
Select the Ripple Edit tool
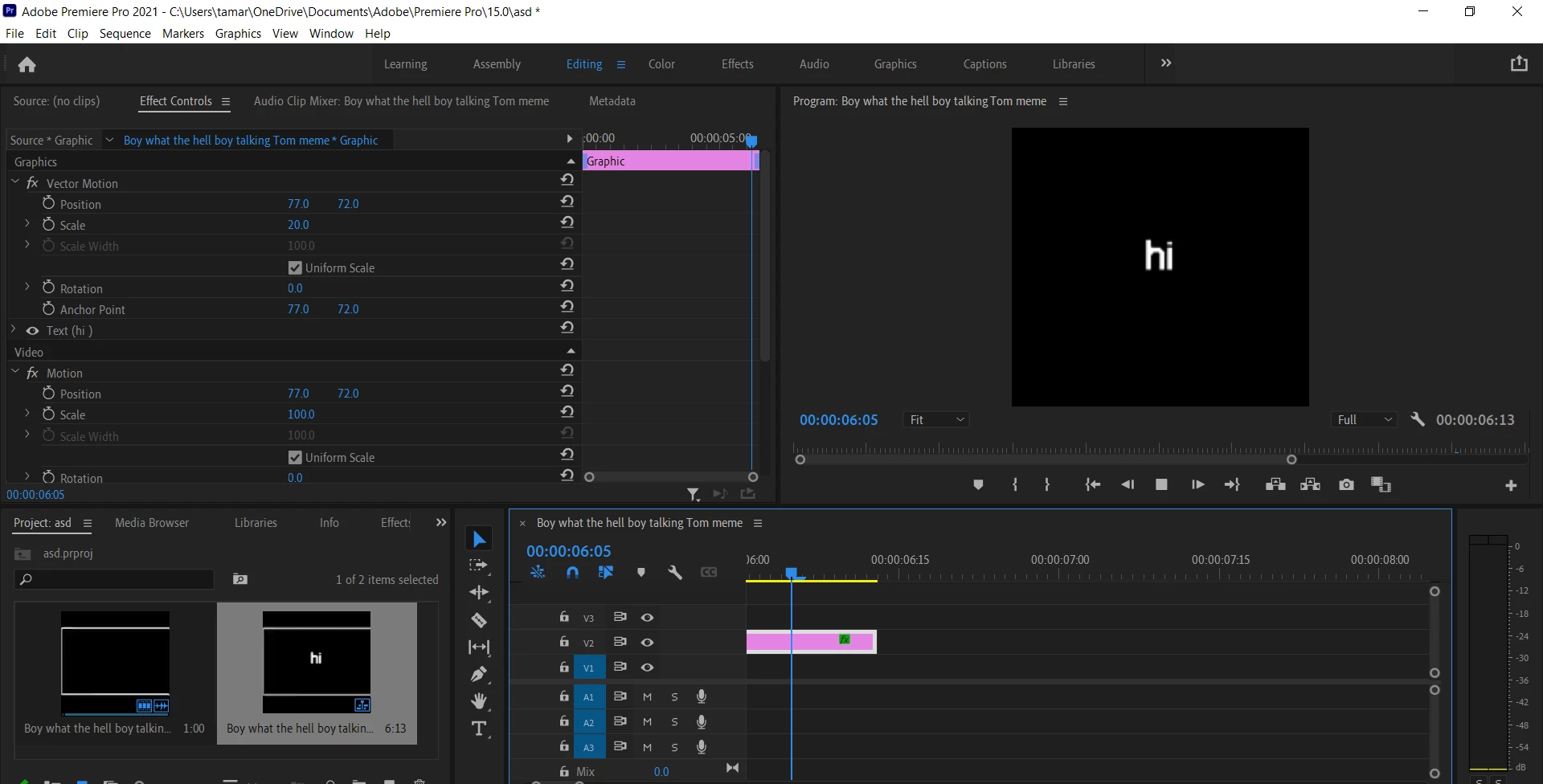tap(479, 593)
